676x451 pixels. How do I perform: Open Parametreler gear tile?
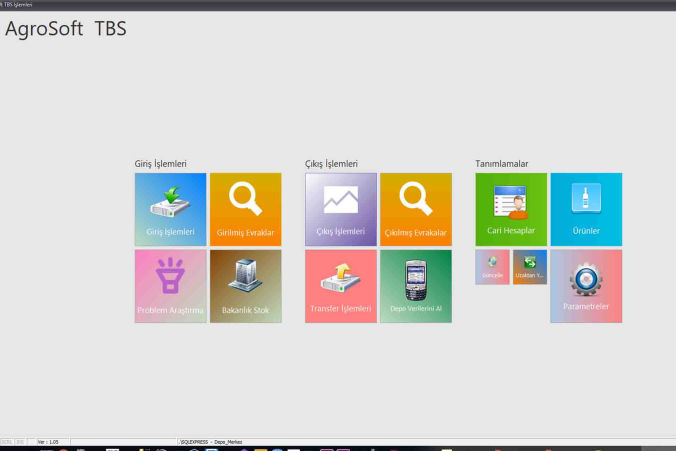tap(586, 286)
